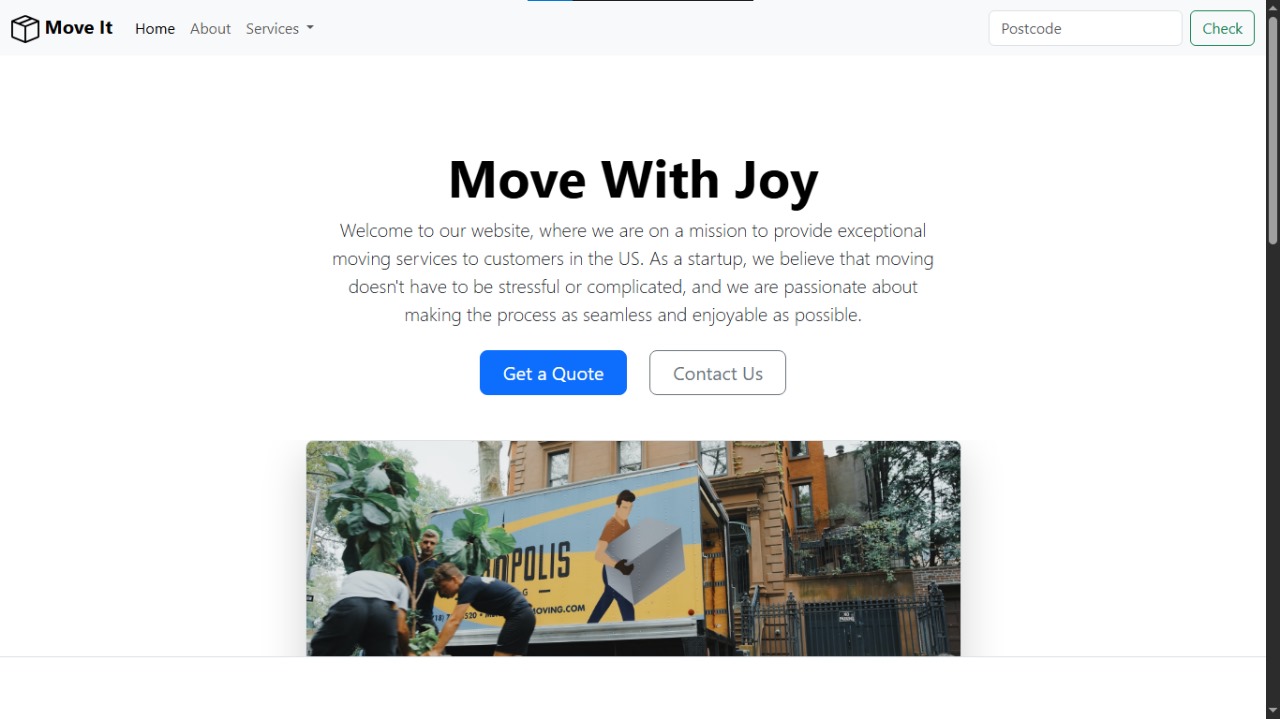
Task: Click the blue Get a Quote button
Action: (x=553, y=373)
